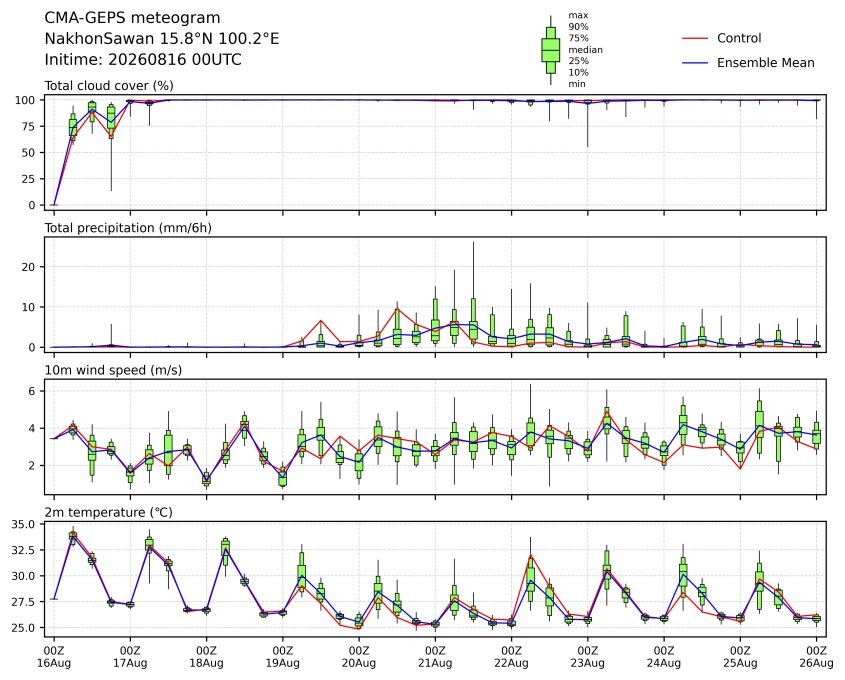
Task: Click the 25.0 tick on temperature axis
Action: (23, 628)
